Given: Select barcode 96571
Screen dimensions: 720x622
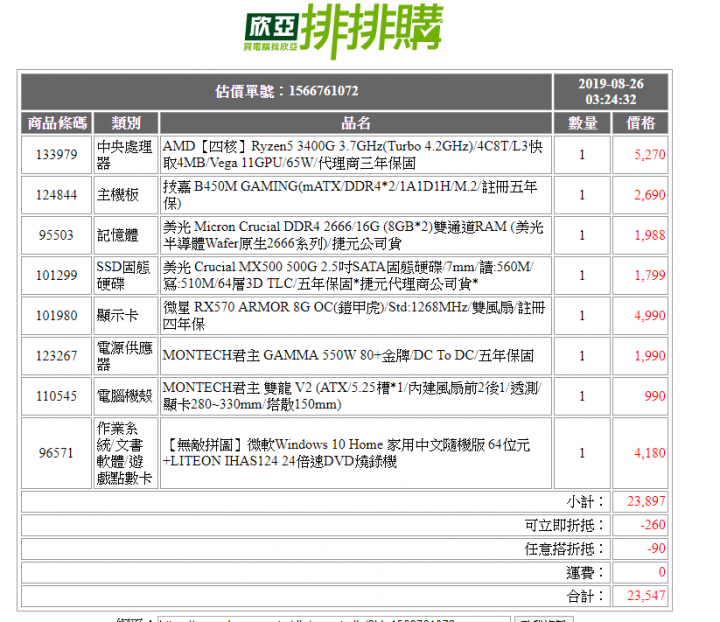Looking at the screenshot, I should [56, 453].
